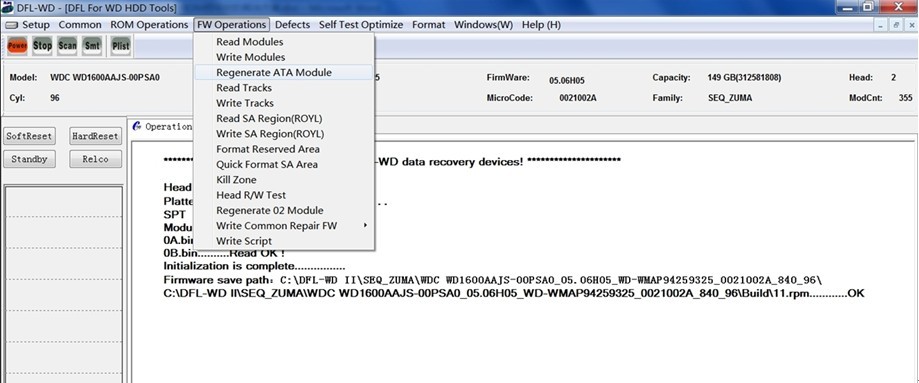Open the Defects menu
This screenshot has height=383, width=919.
coord(292,25)
